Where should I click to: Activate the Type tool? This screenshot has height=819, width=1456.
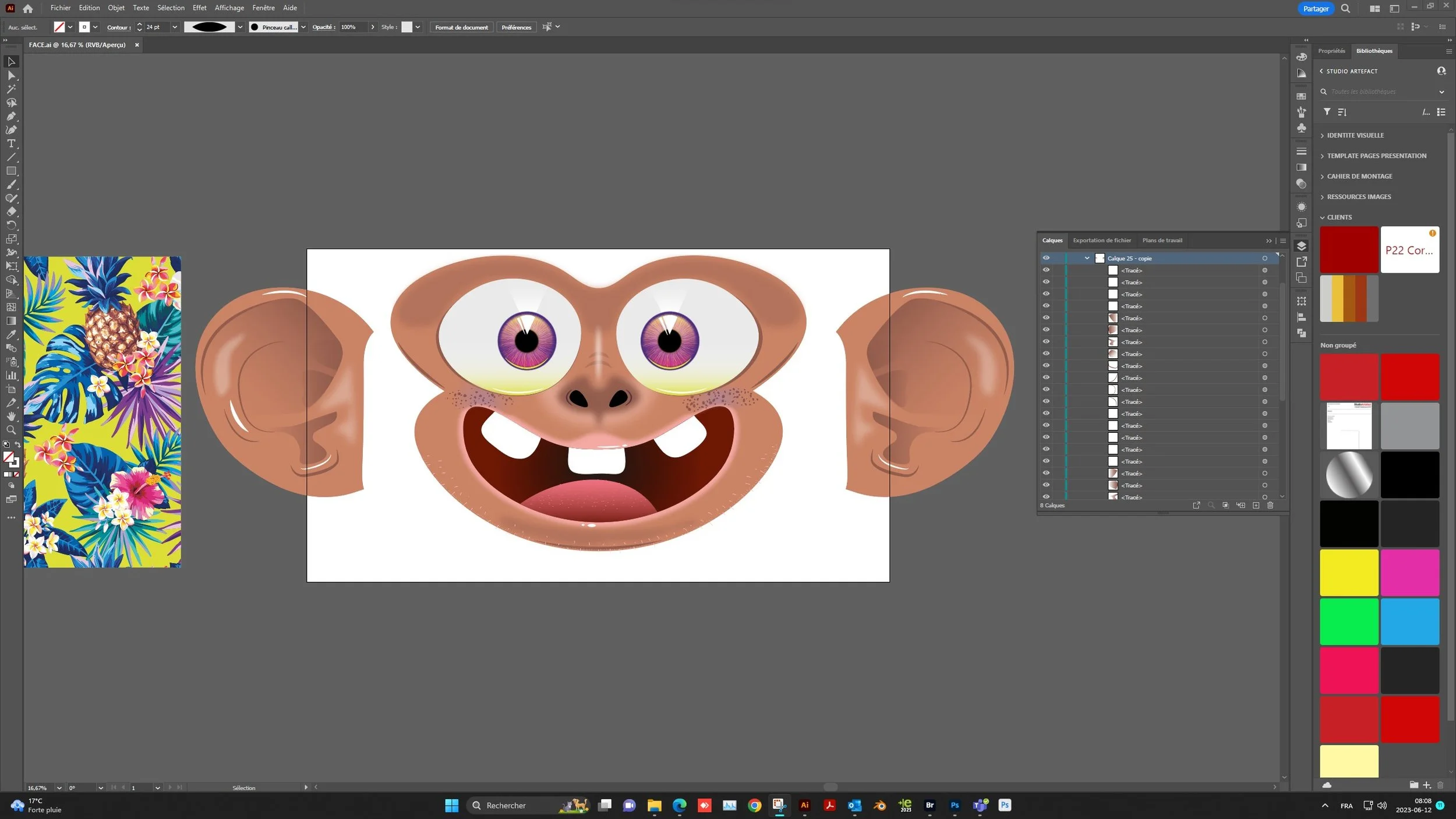[x=11, y=144]
